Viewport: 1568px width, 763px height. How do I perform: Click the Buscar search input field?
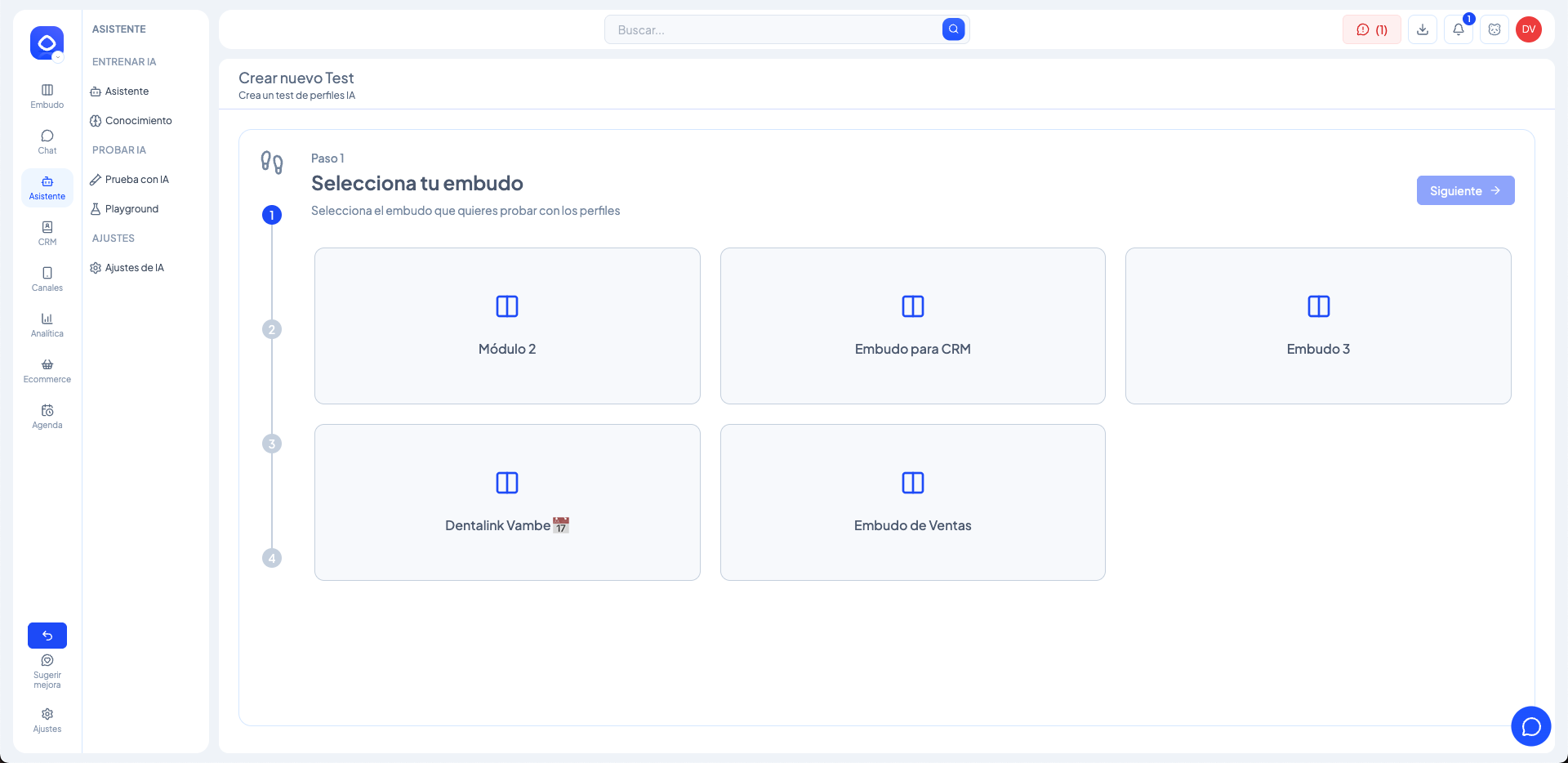tap(772, 29)
